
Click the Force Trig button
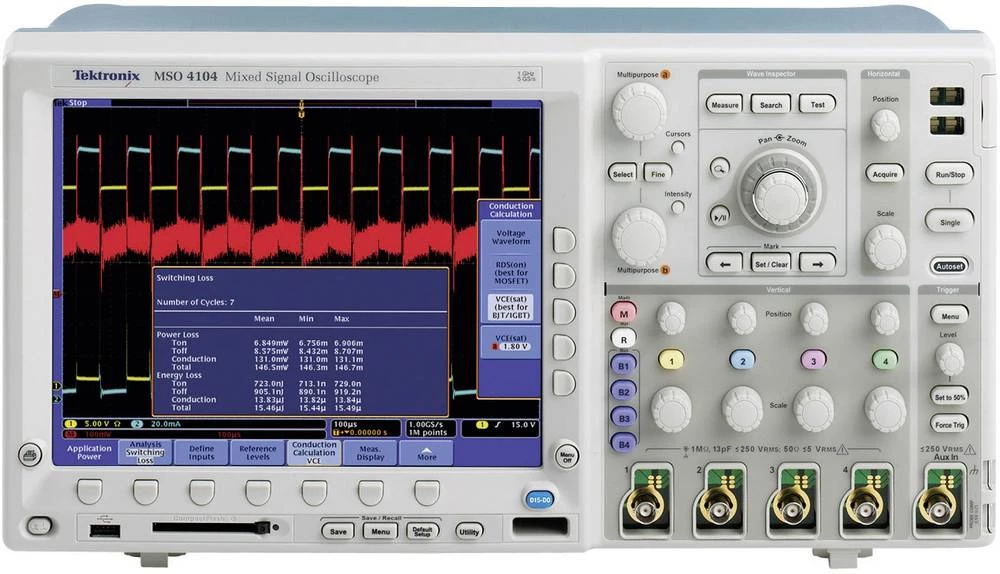tap(949, 424)
